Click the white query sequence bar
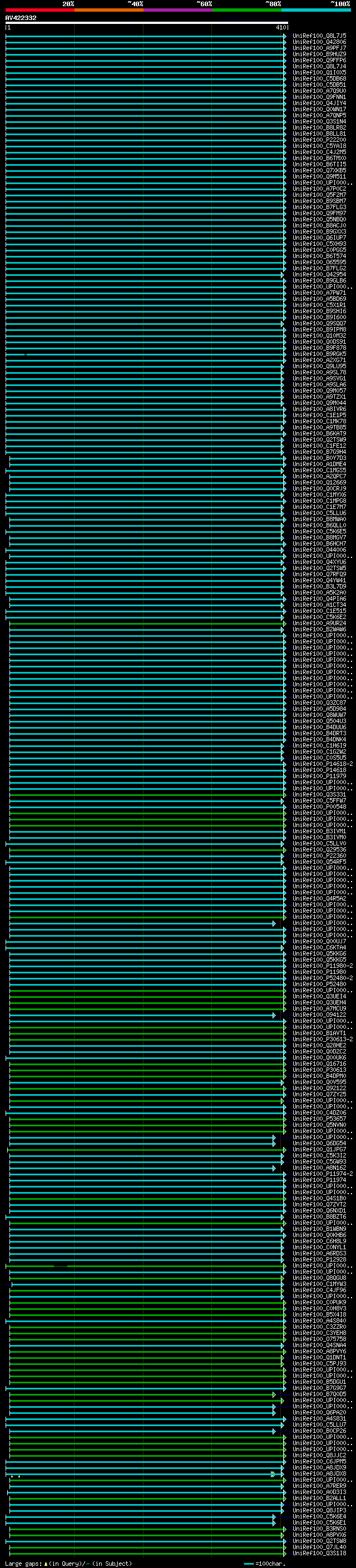 (147, 22)
